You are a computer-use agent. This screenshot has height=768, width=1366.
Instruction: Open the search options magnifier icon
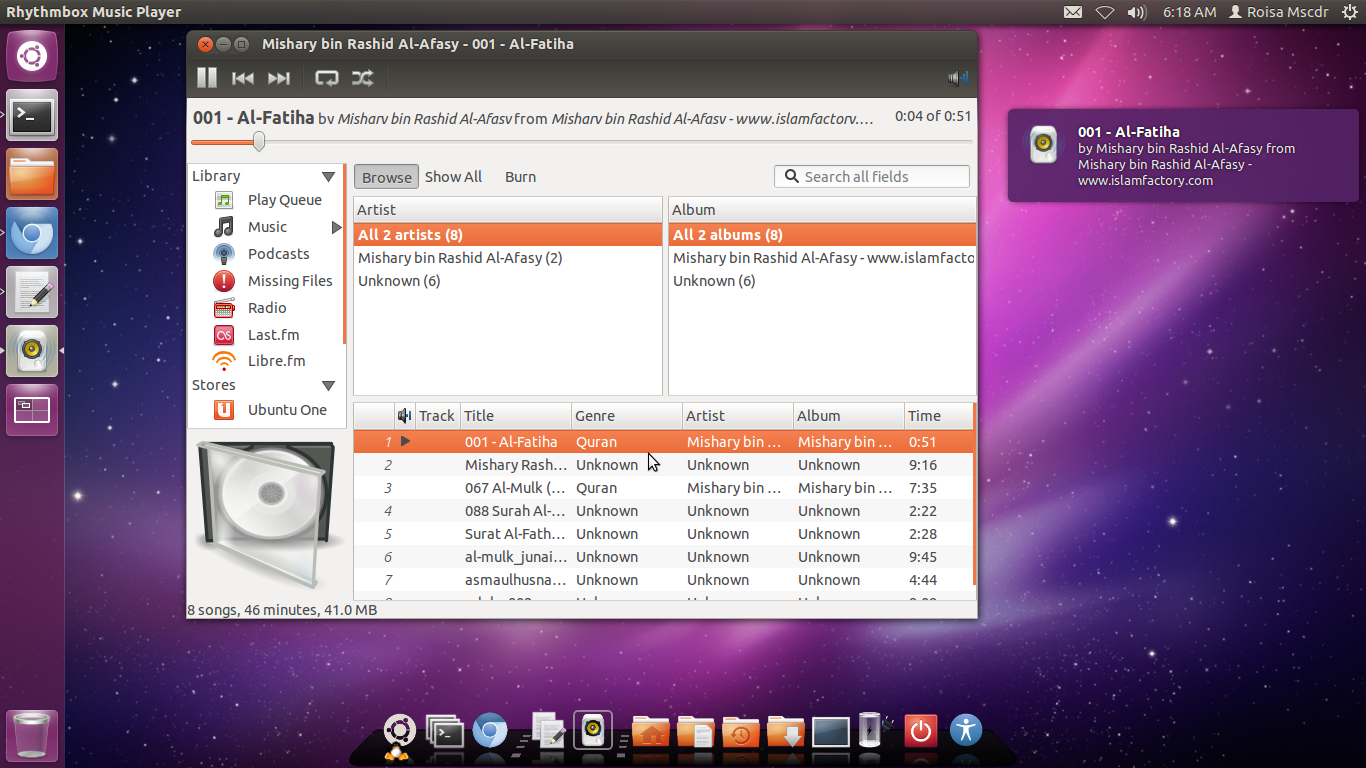coord(791,176)
